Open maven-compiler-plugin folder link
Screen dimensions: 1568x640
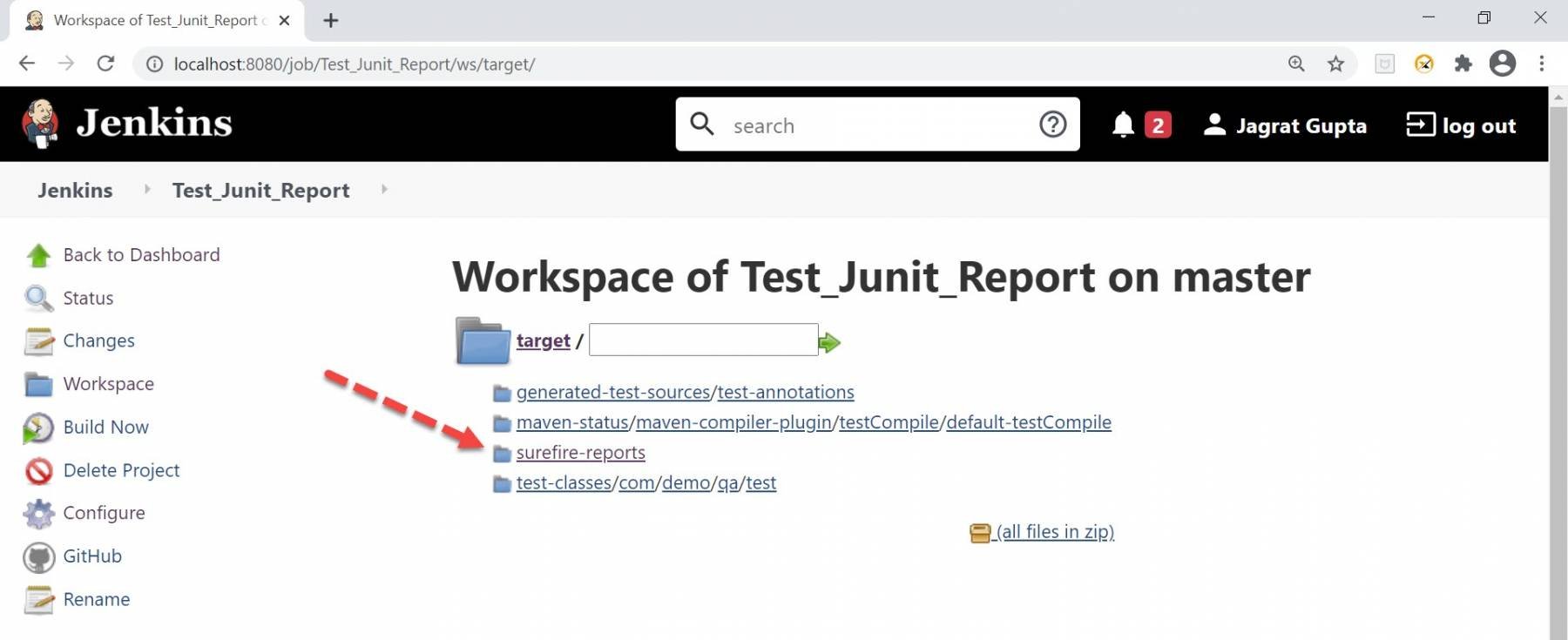[733, 423]
